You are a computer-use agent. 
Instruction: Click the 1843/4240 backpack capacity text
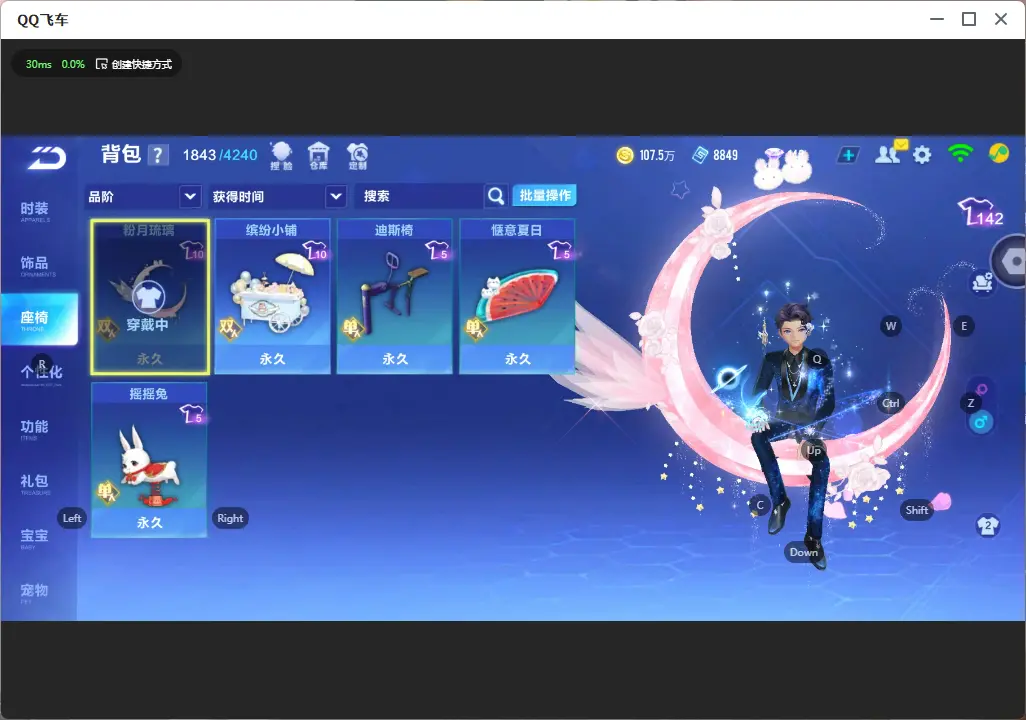click(220, 155)
